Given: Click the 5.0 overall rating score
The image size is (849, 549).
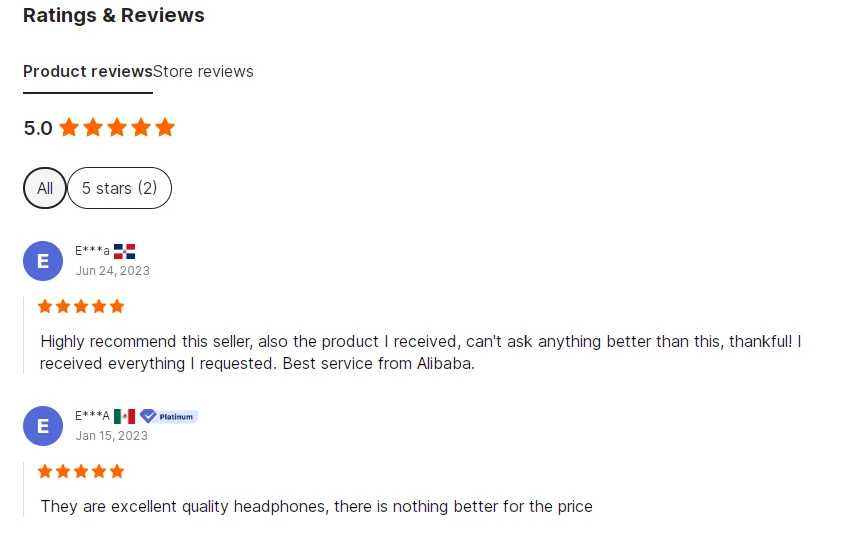Looking at the screenshot, I should coord(38,128).
